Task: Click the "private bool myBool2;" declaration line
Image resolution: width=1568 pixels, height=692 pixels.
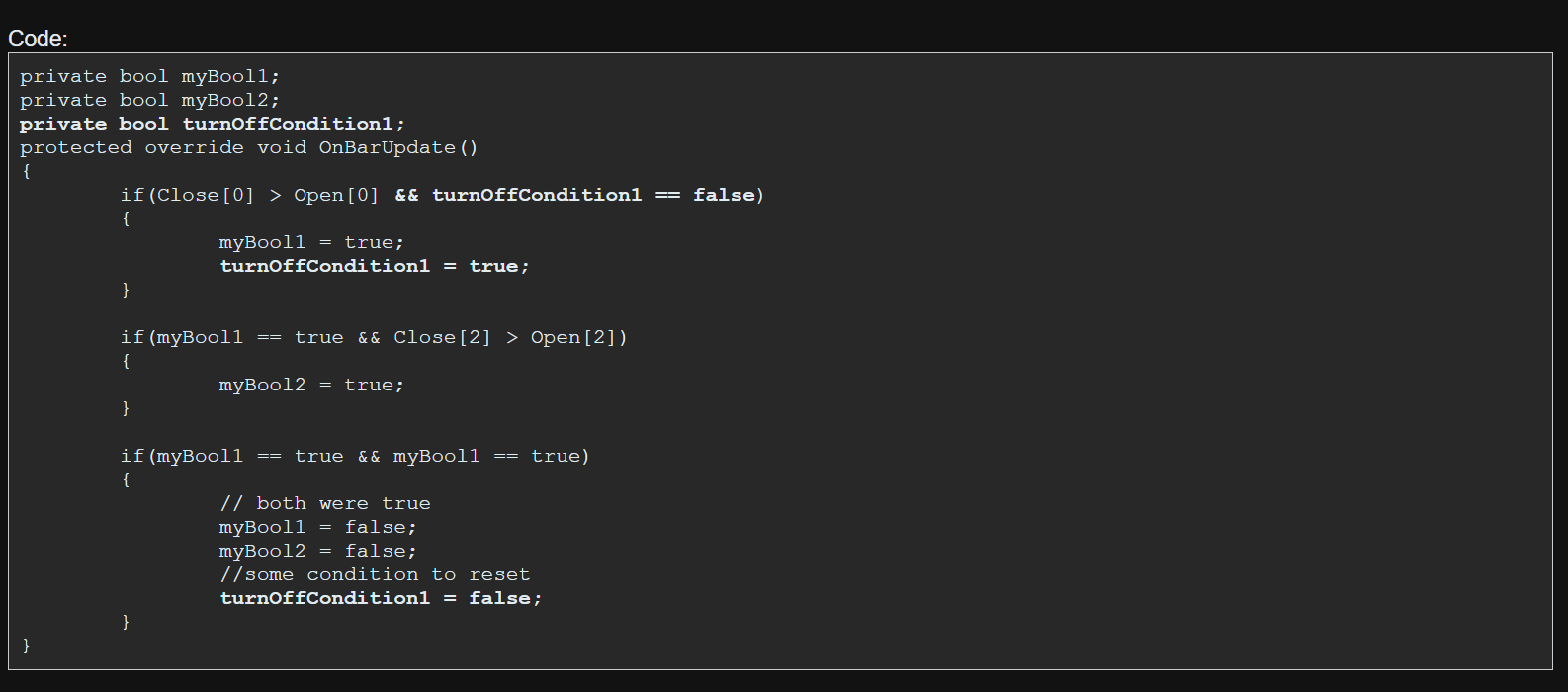Action: 149,100
